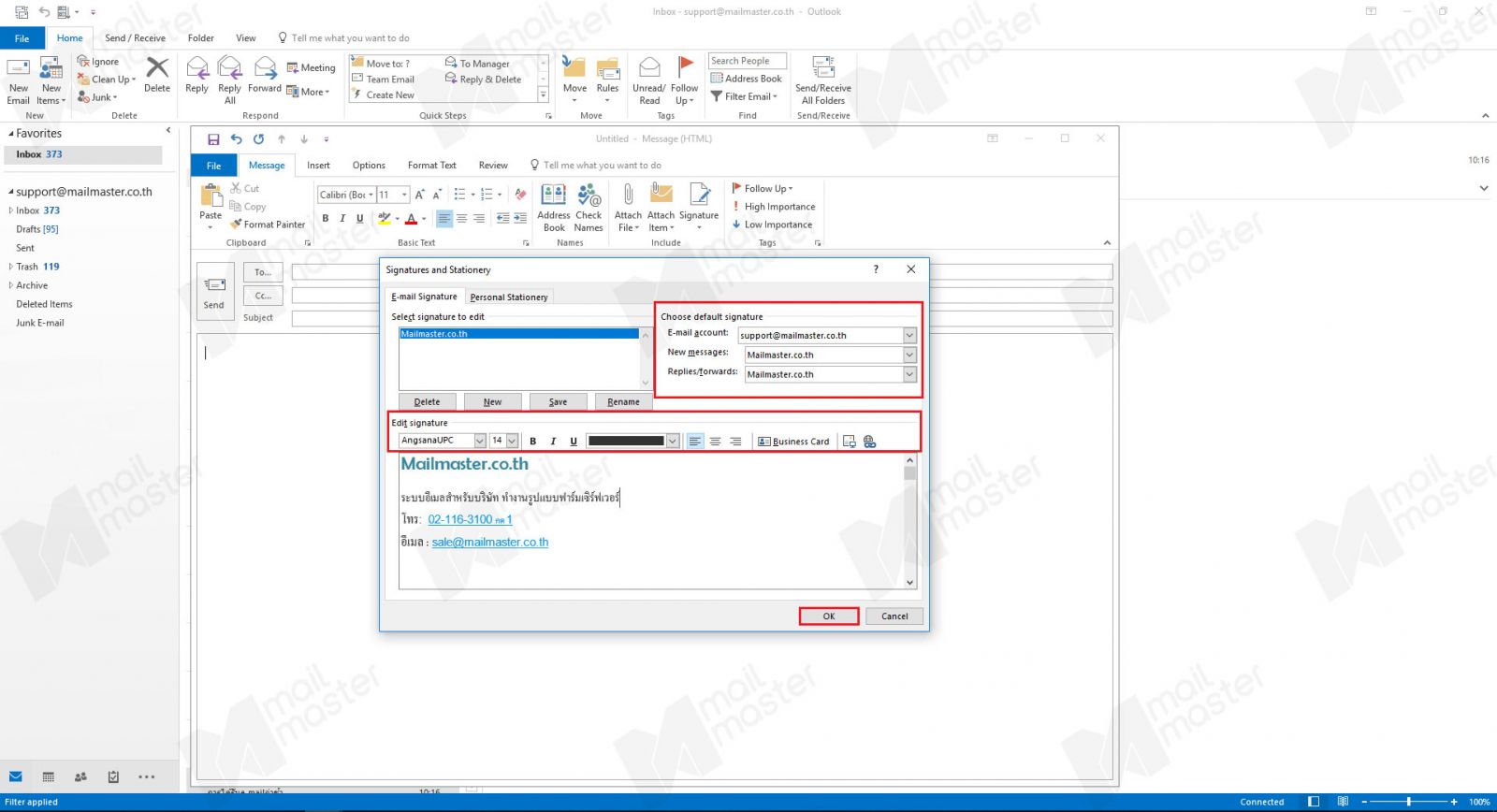Viewport: 1497px width, 812px height.
Task: Click Send button in message window
Action: [214, 292]
